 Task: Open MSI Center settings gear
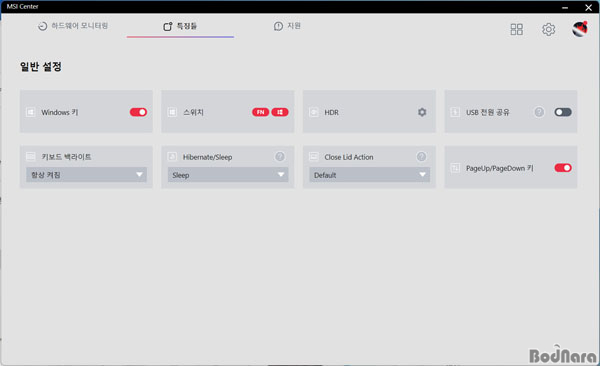pyautogui.click(x=548, y=29)
